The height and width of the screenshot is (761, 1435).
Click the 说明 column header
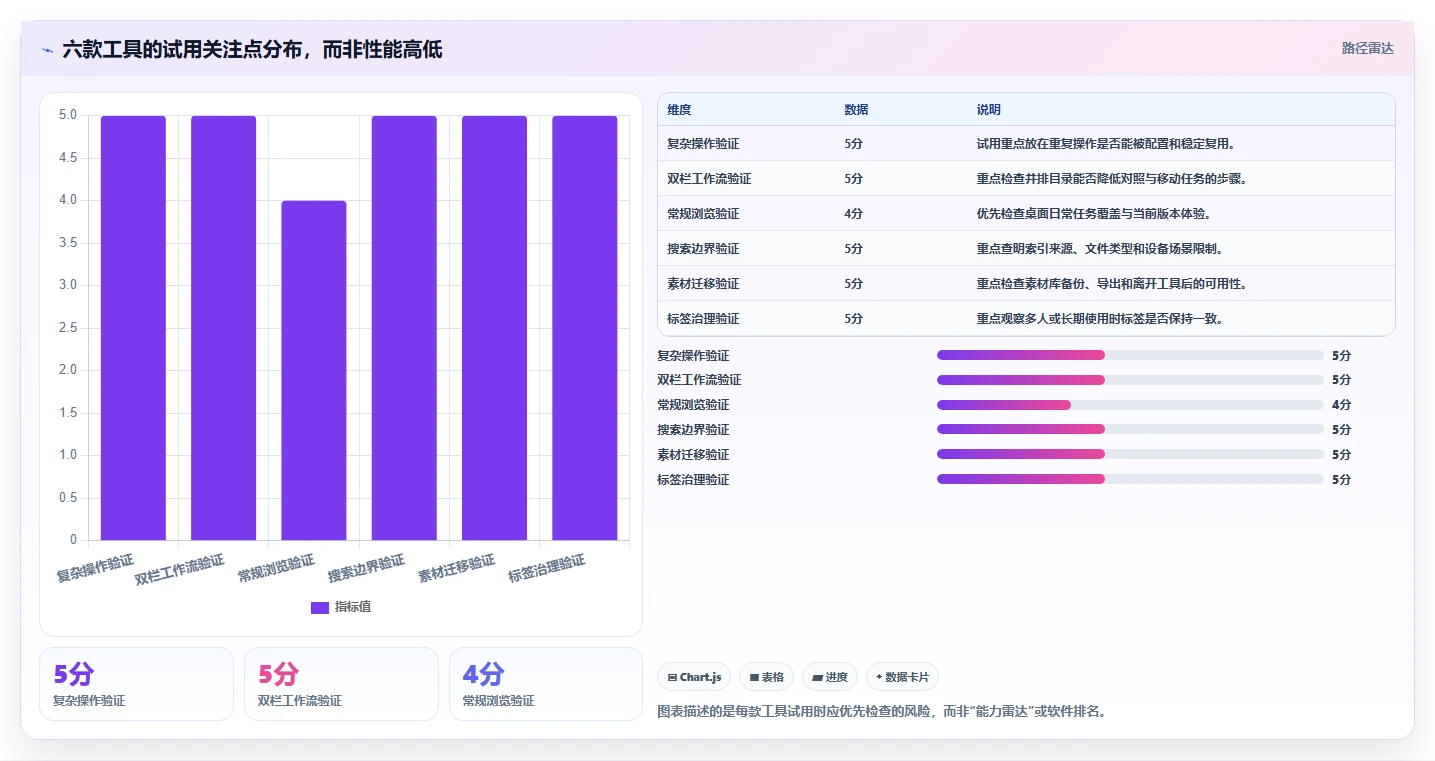989,110
